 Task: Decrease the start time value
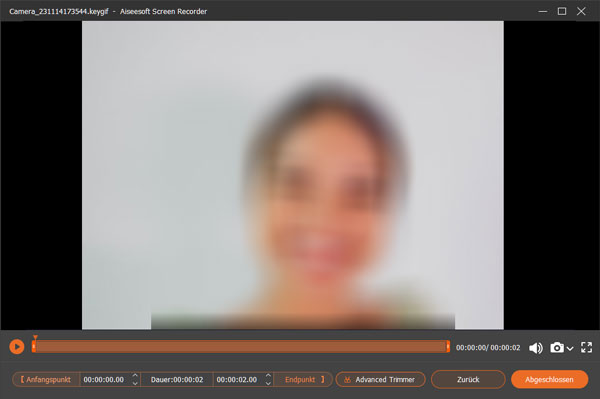(135, 383)
